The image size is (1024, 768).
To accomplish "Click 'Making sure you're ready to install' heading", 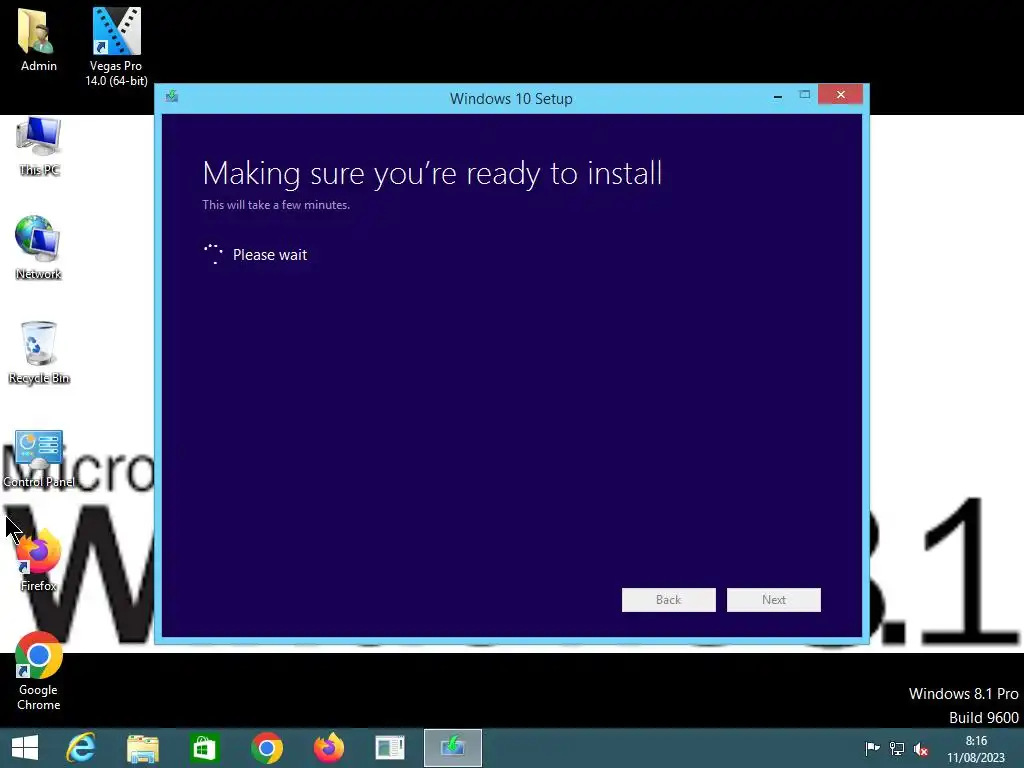I will coord(432,174).
